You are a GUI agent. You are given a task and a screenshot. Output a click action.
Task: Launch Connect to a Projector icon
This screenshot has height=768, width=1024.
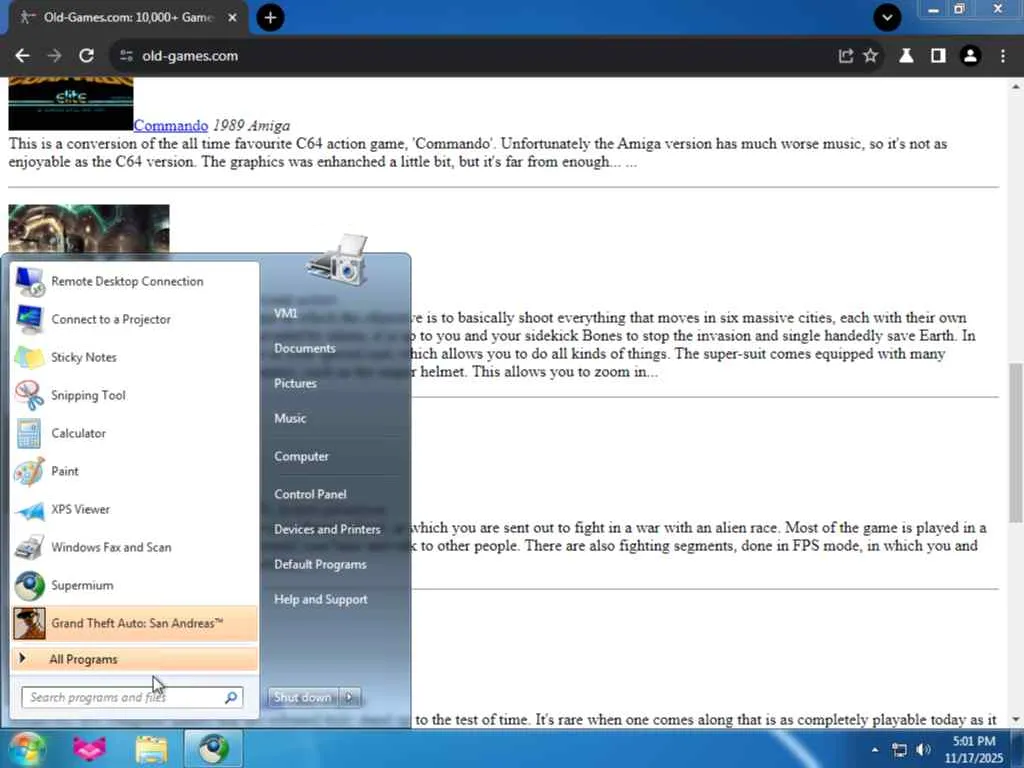[29, 319]
